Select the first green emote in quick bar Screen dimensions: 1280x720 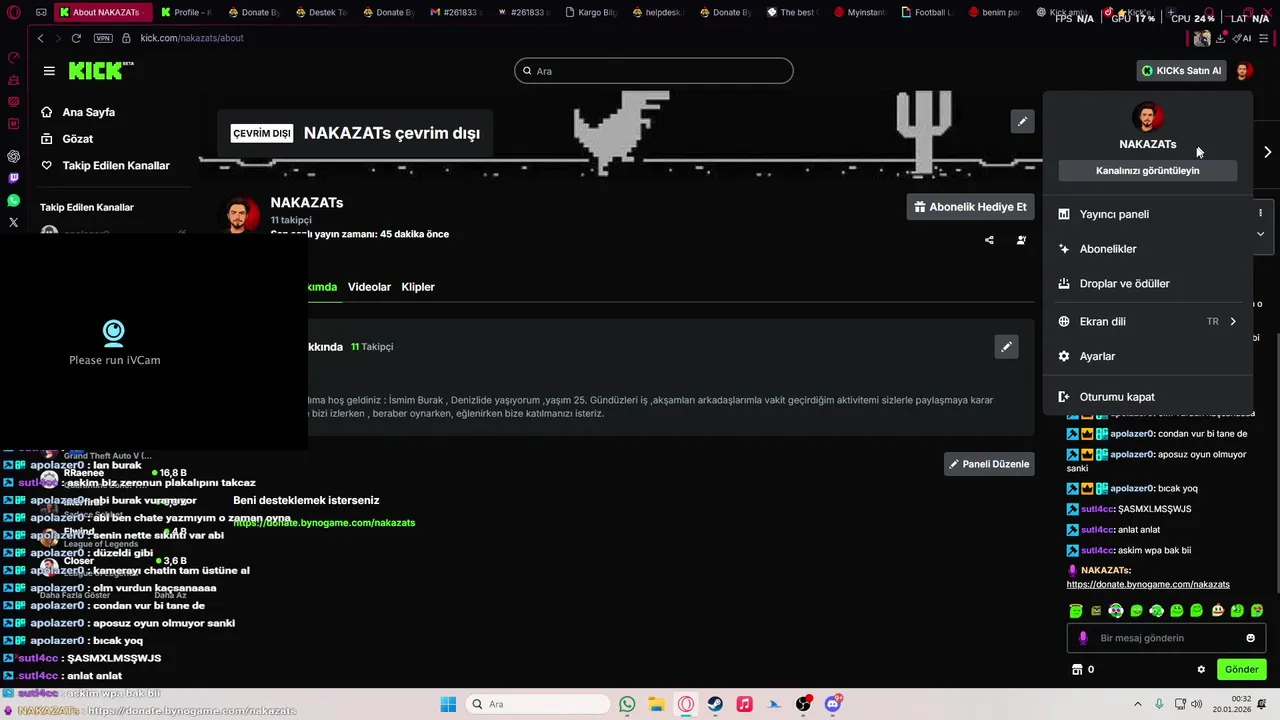[1076, 611]
